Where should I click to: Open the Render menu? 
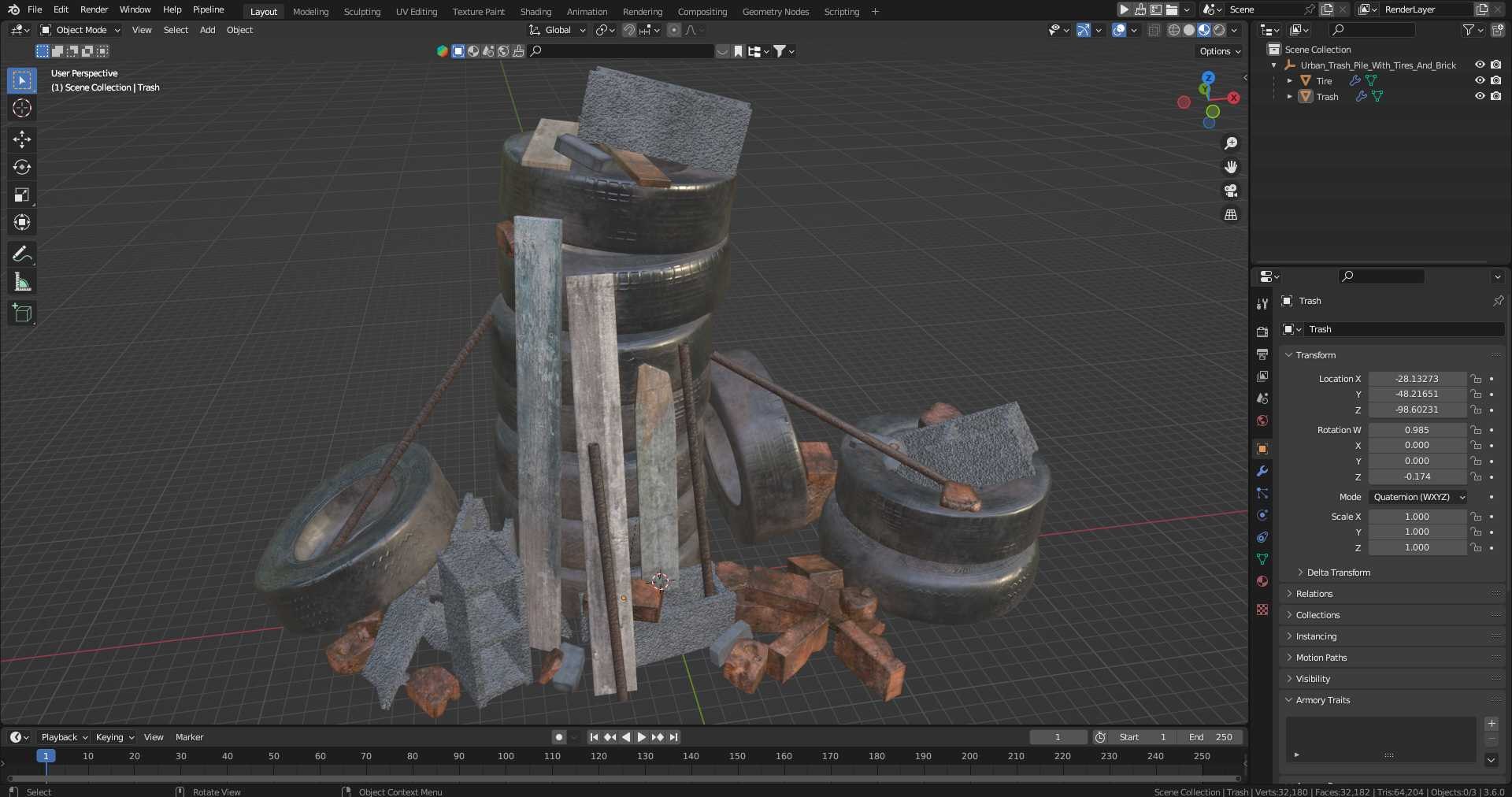94,9
